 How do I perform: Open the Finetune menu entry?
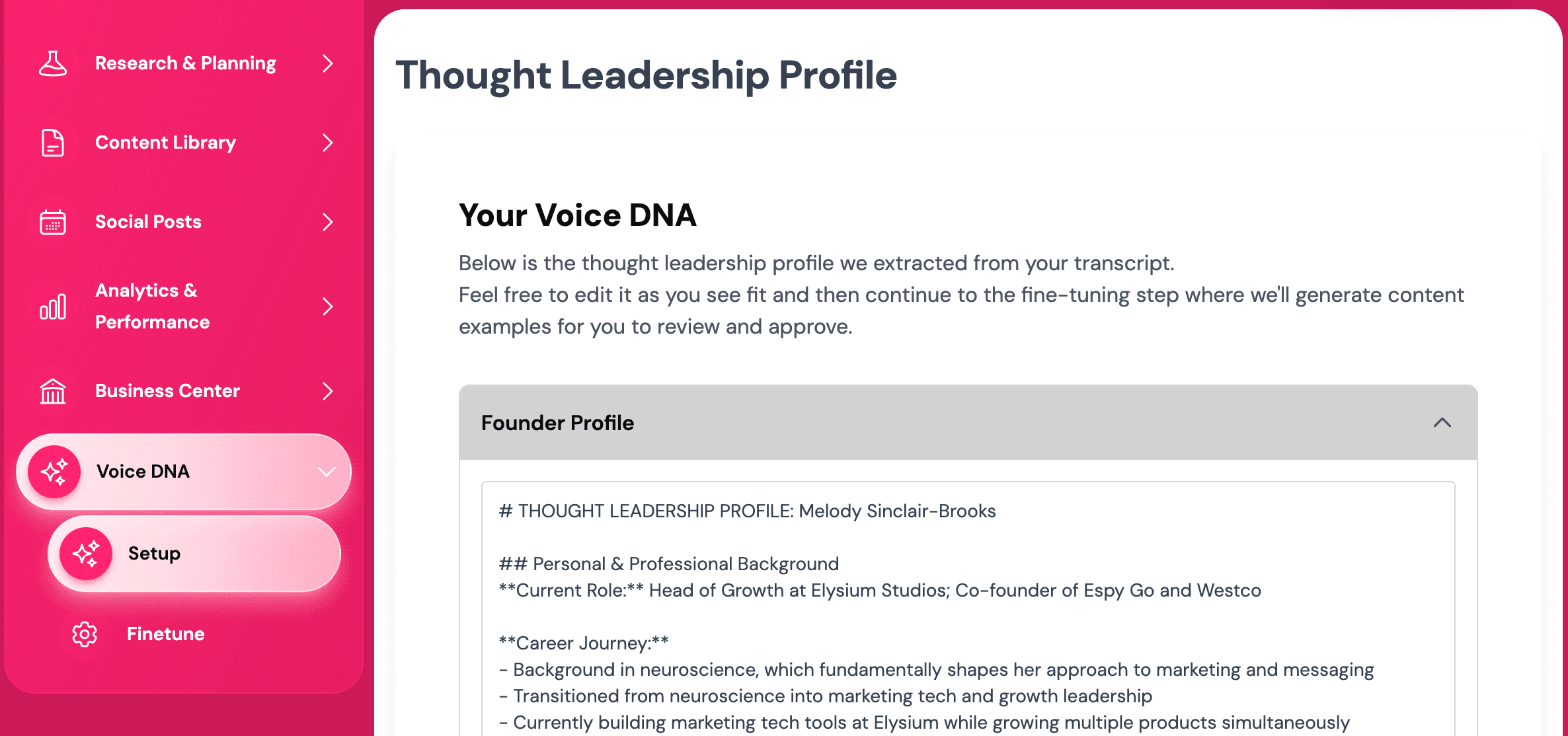point(165,634)
